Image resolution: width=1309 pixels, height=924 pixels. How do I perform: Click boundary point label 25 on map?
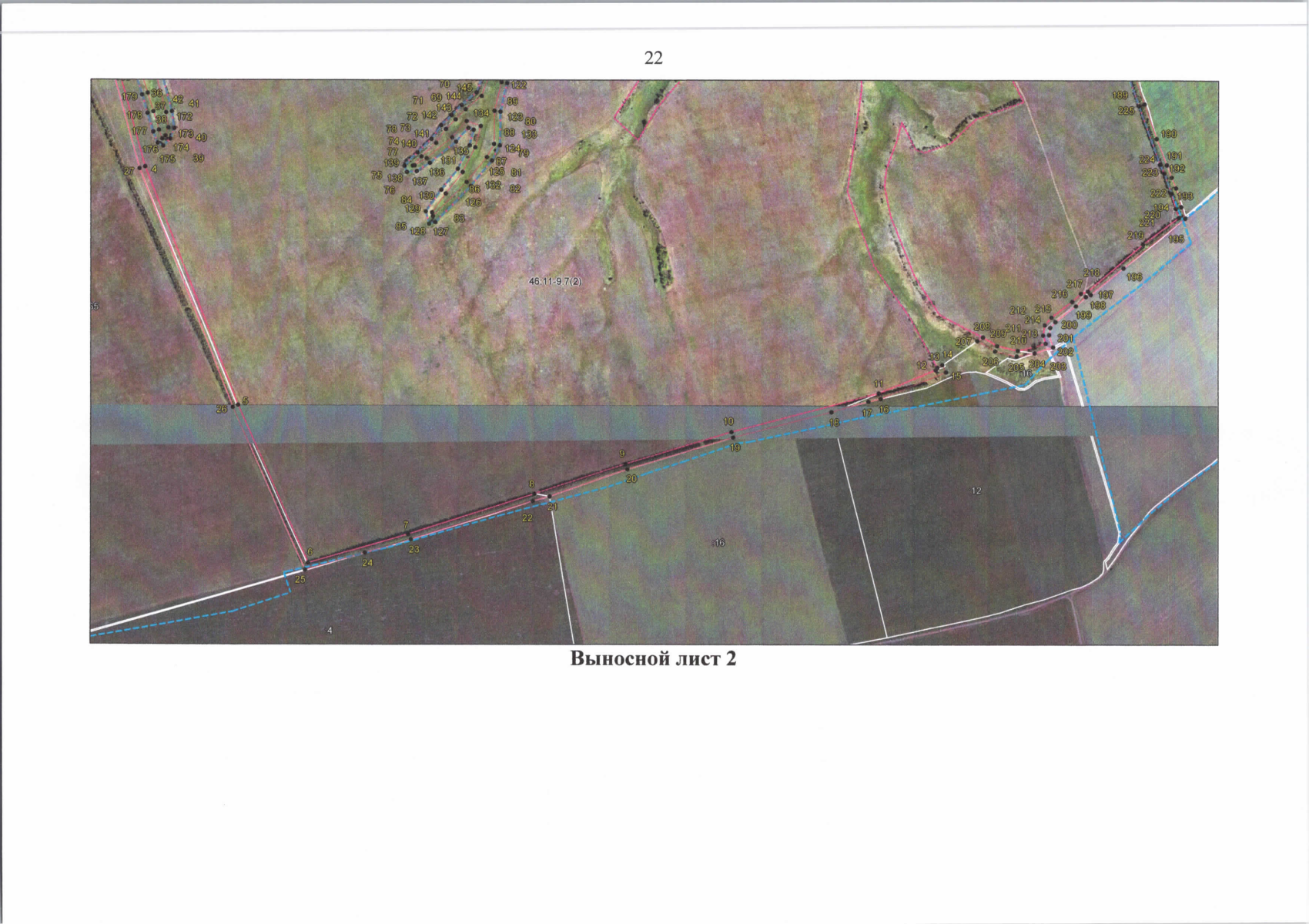[300, 579]
